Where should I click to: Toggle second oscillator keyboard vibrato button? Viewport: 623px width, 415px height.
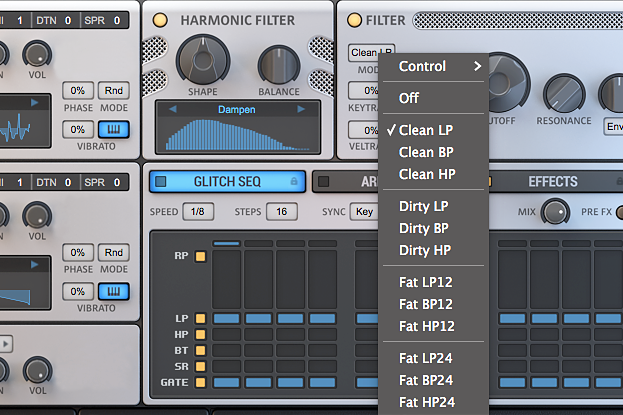[114, 291]
